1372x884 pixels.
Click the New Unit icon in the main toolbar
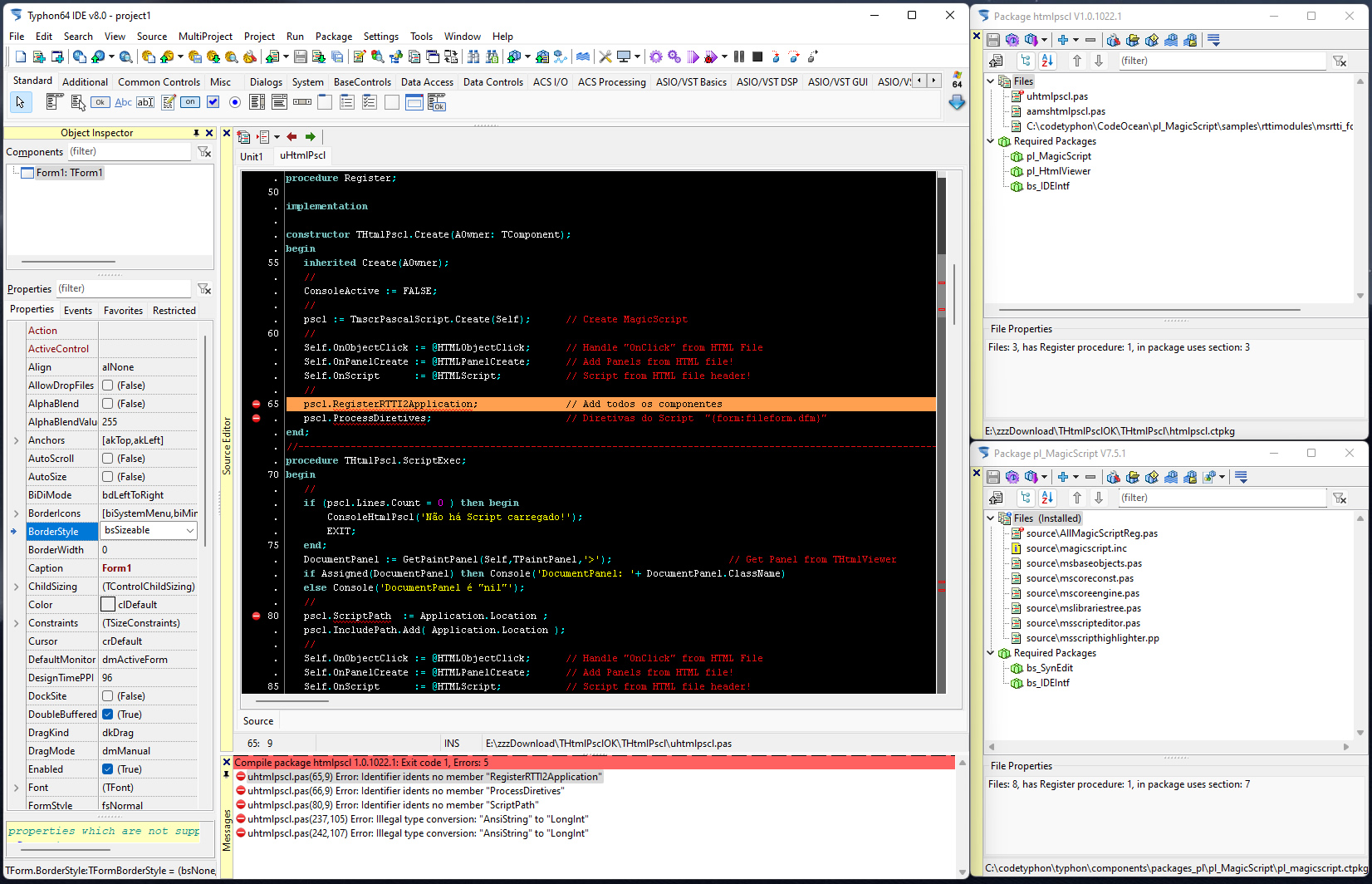39,56
